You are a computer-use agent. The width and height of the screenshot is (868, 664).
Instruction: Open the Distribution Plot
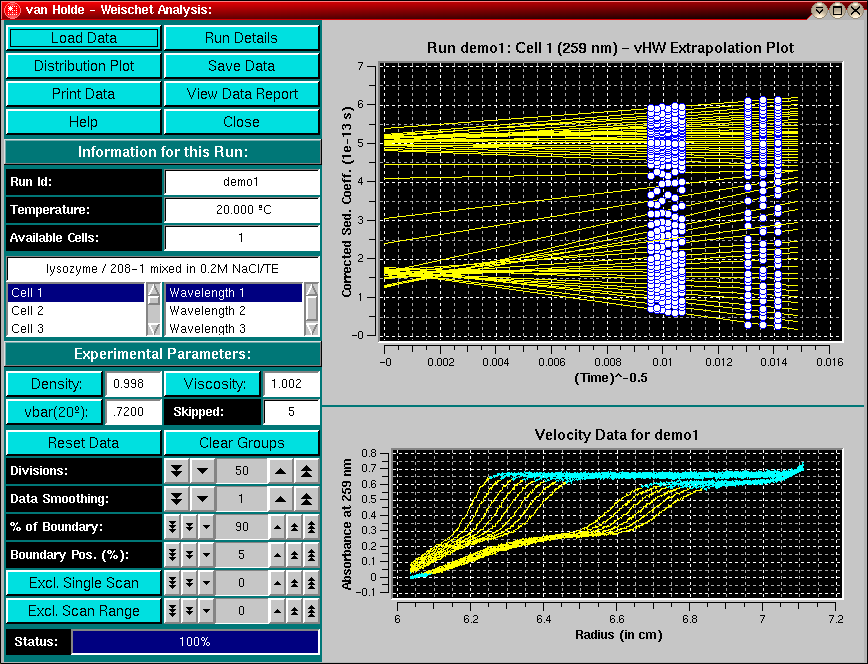[x=84, y=66]
